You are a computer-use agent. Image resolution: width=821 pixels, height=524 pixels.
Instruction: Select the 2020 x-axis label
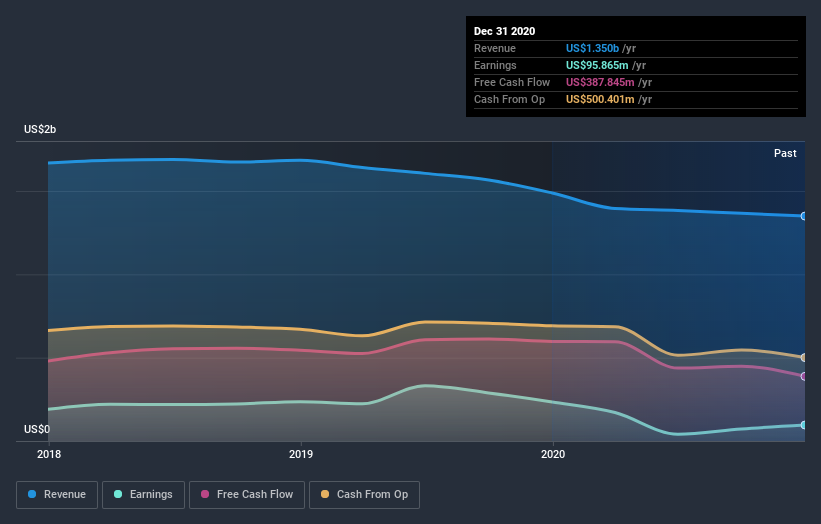[x=553, y=454]
